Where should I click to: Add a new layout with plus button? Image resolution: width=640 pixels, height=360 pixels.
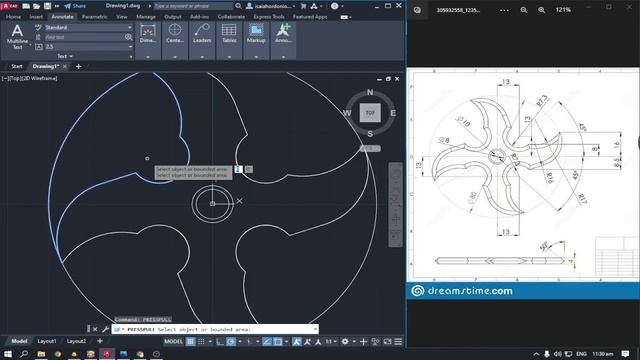[100, 341]
